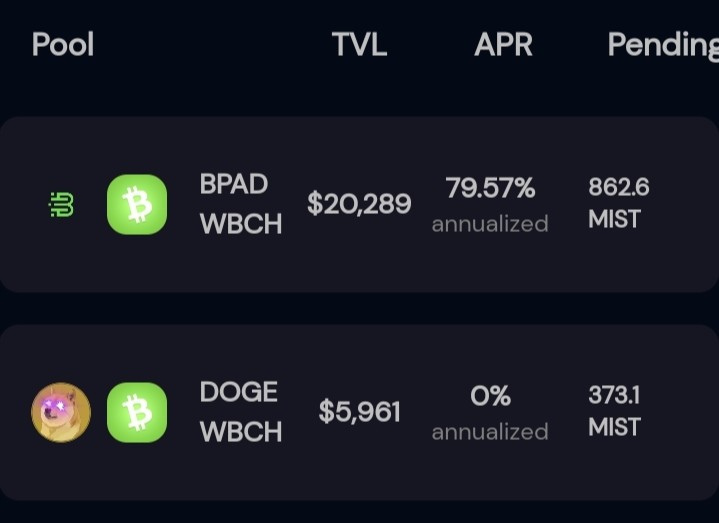Viewport: 719px width, 523px height.
Task: Expand the BPAD WBCH pool card
Action: click(x=360, y=204)
